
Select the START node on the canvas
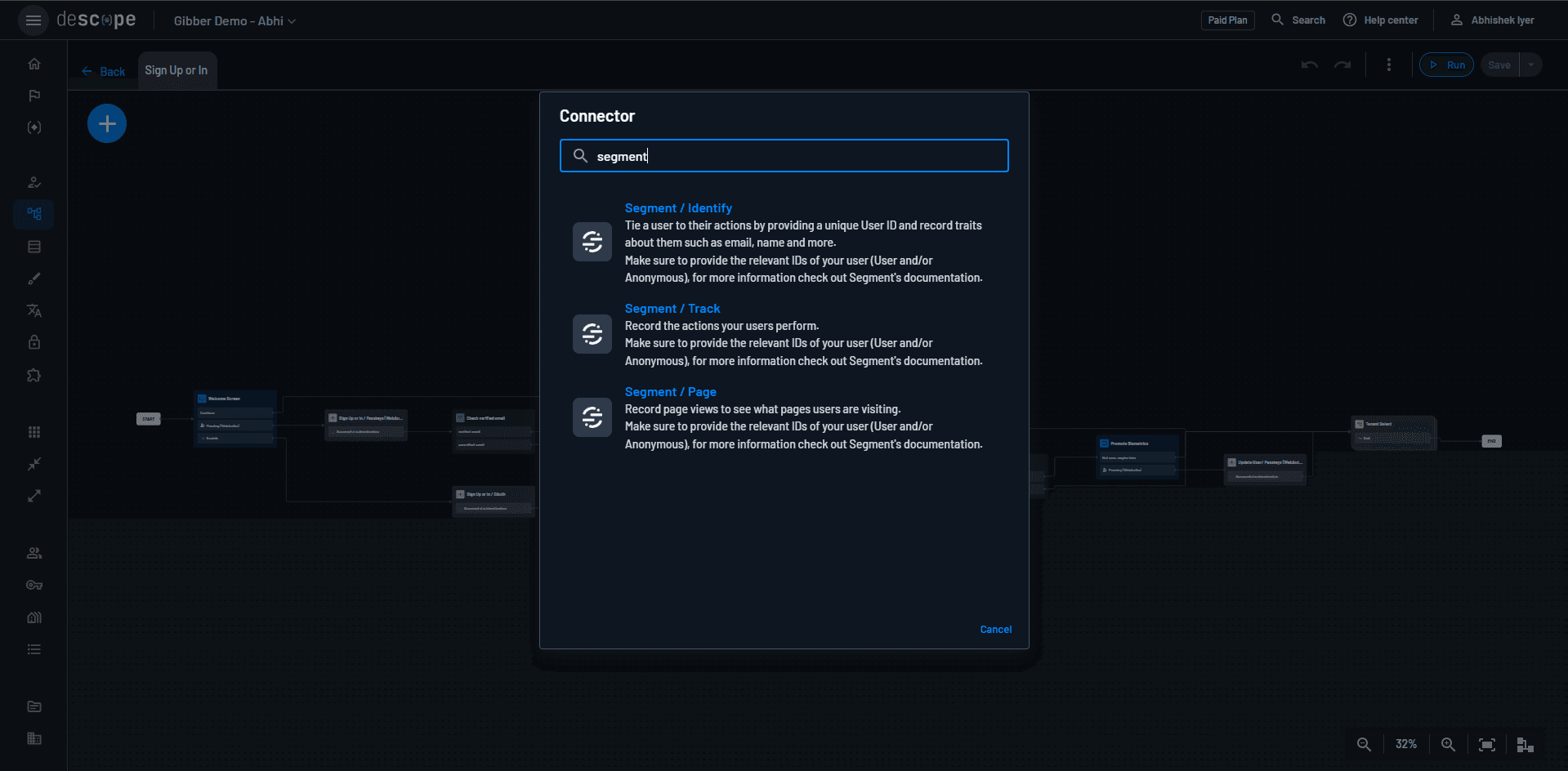[149, 419]
